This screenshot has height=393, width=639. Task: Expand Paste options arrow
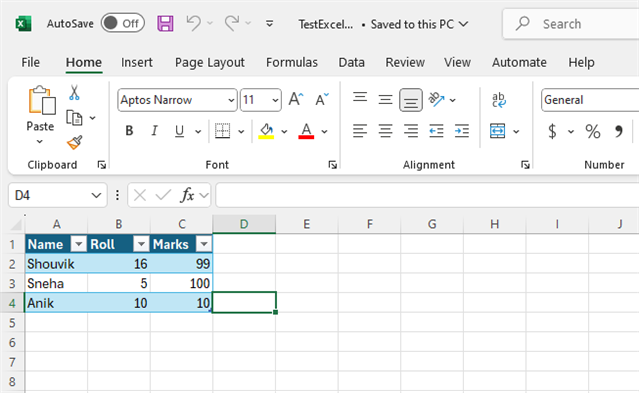coord(40,141)
